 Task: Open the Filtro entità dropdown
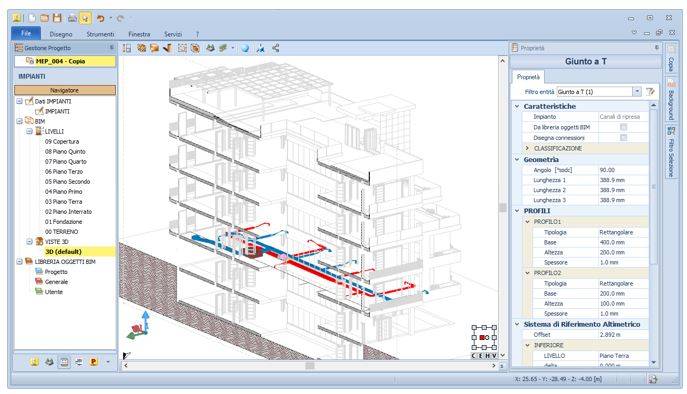tap(637, 92)
